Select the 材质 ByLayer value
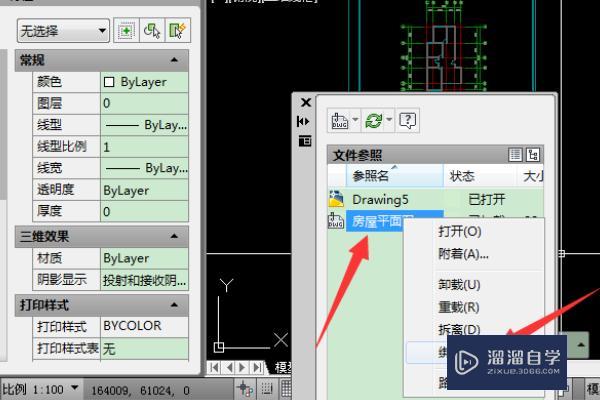This screenshot has width=600, height=400. [145, 258]
